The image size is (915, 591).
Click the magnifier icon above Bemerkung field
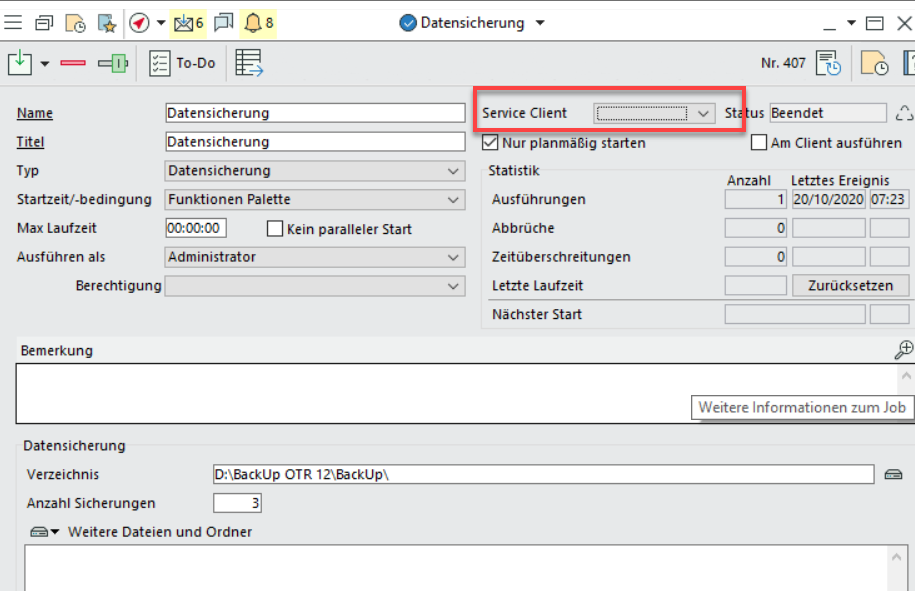click(x=903, y=349)
